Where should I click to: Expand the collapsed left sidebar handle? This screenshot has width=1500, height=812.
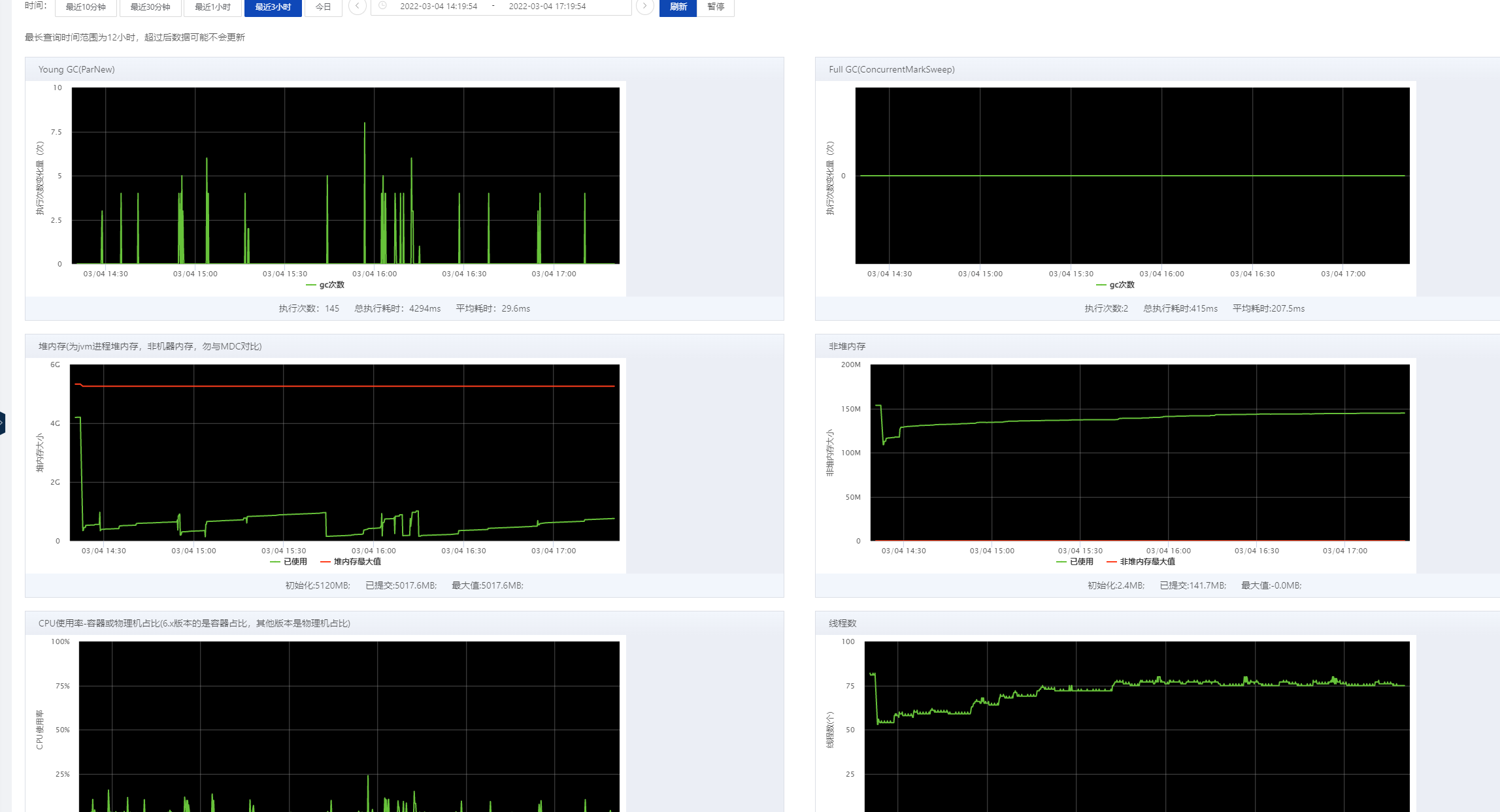3,423
